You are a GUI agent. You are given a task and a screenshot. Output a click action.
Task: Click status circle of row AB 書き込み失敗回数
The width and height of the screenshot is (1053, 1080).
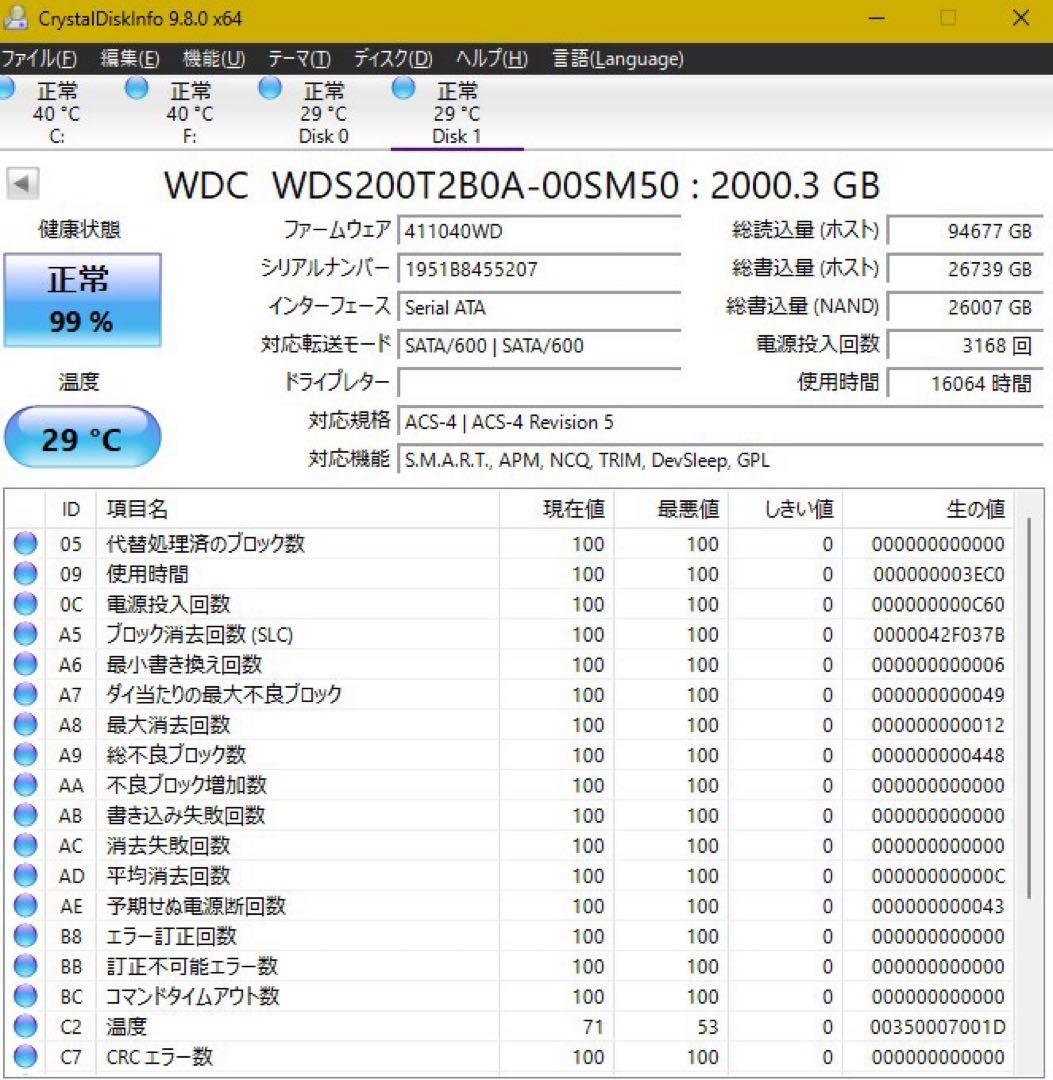click(x=25, y=816)
